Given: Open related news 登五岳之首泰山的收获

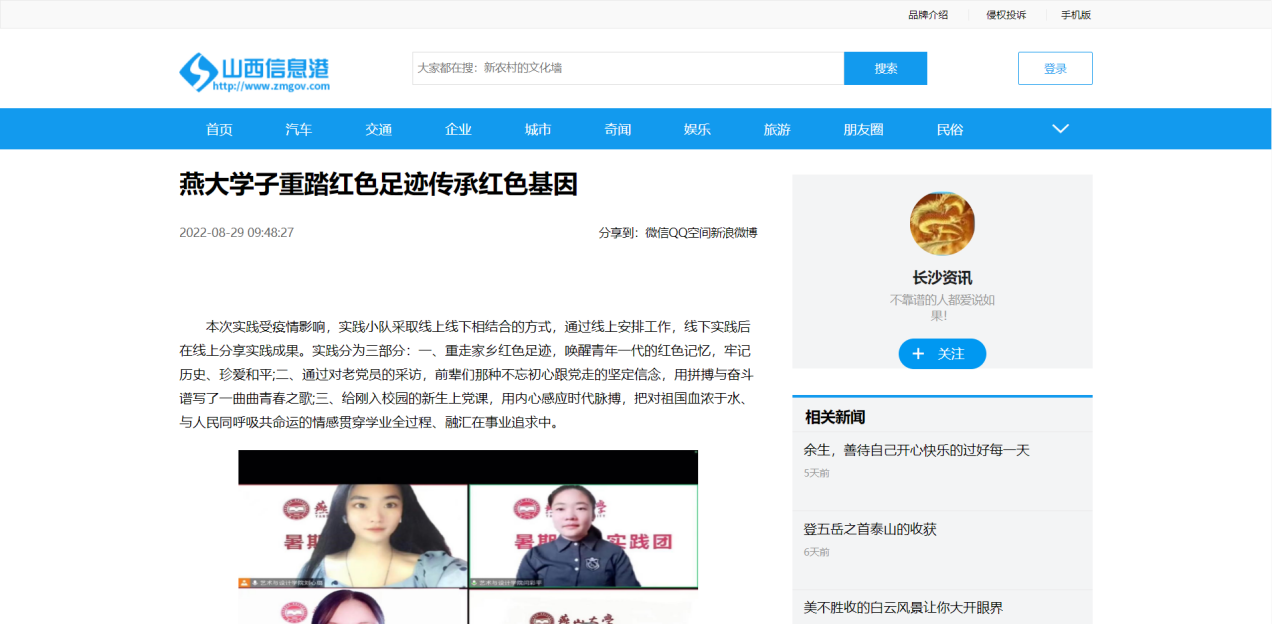Looking at the screenshot, I should coord(870,529).
